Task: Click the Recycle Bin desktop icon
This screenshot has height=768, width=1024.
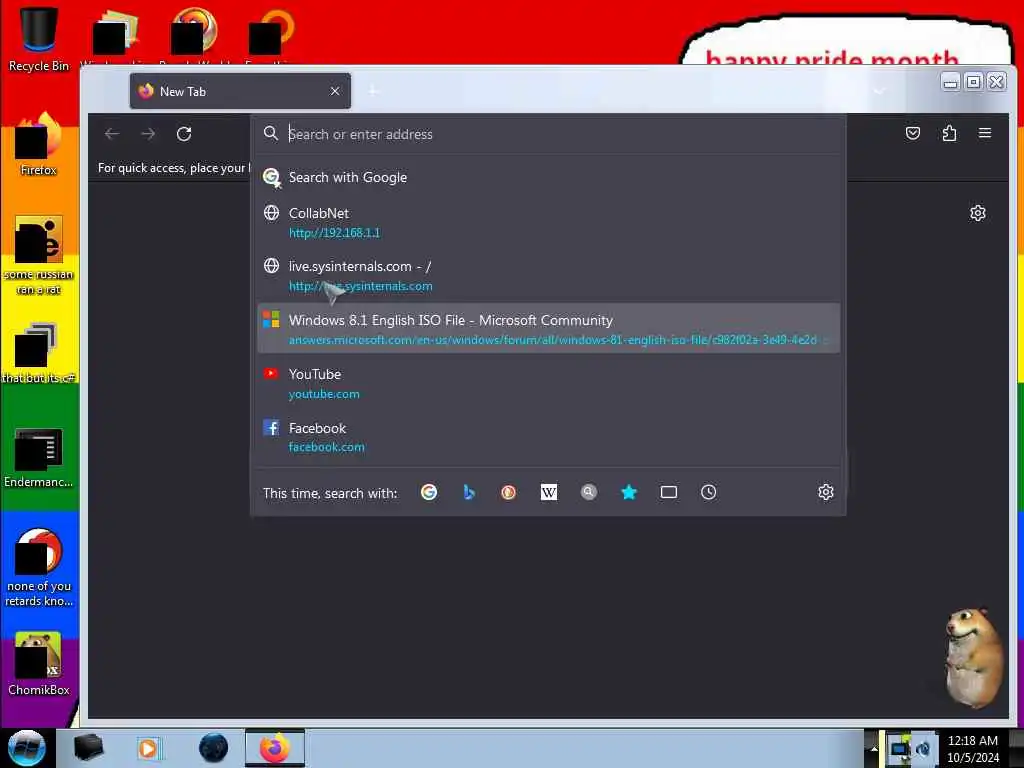Action: 39,38
